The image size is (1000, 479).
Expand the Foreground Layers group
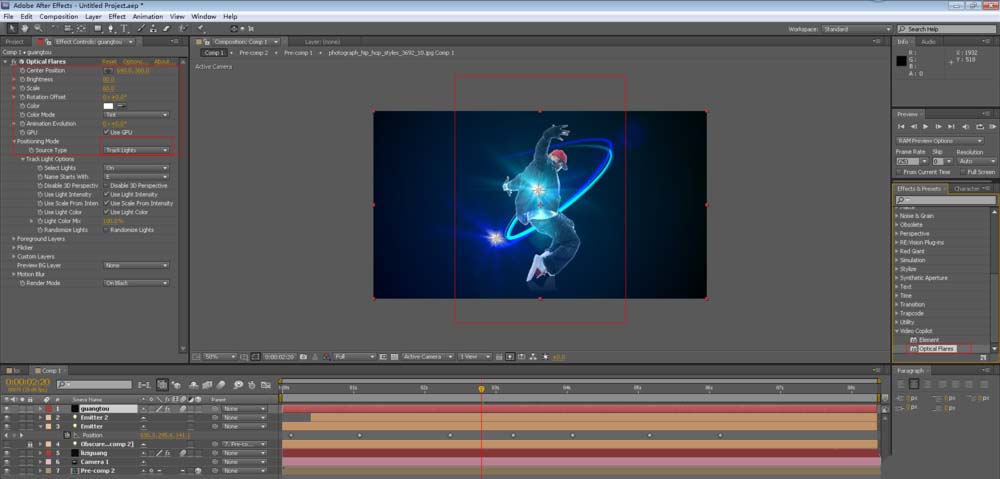pos(14,238)
